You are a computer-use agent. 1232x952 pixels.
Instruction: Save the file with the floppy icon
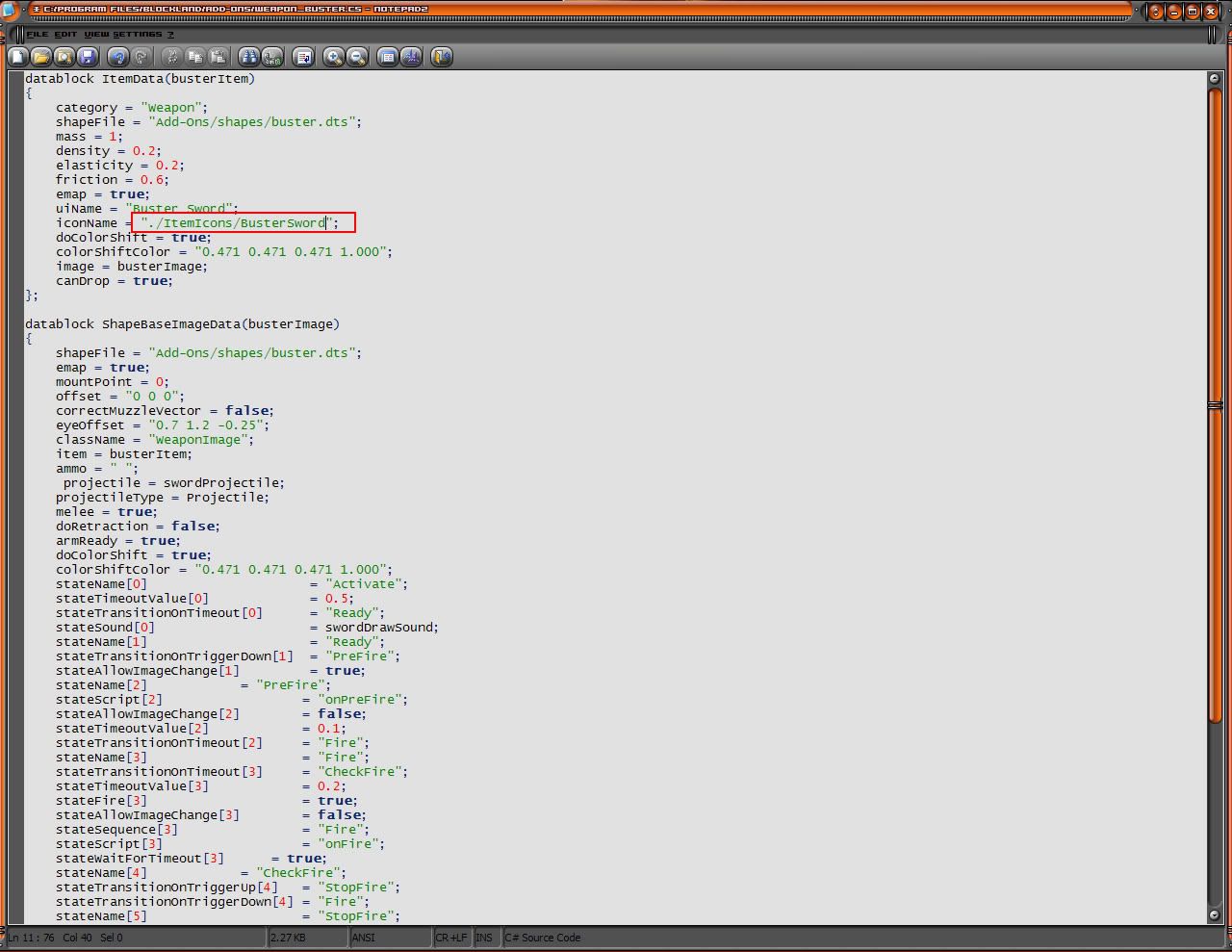point(88,58)
